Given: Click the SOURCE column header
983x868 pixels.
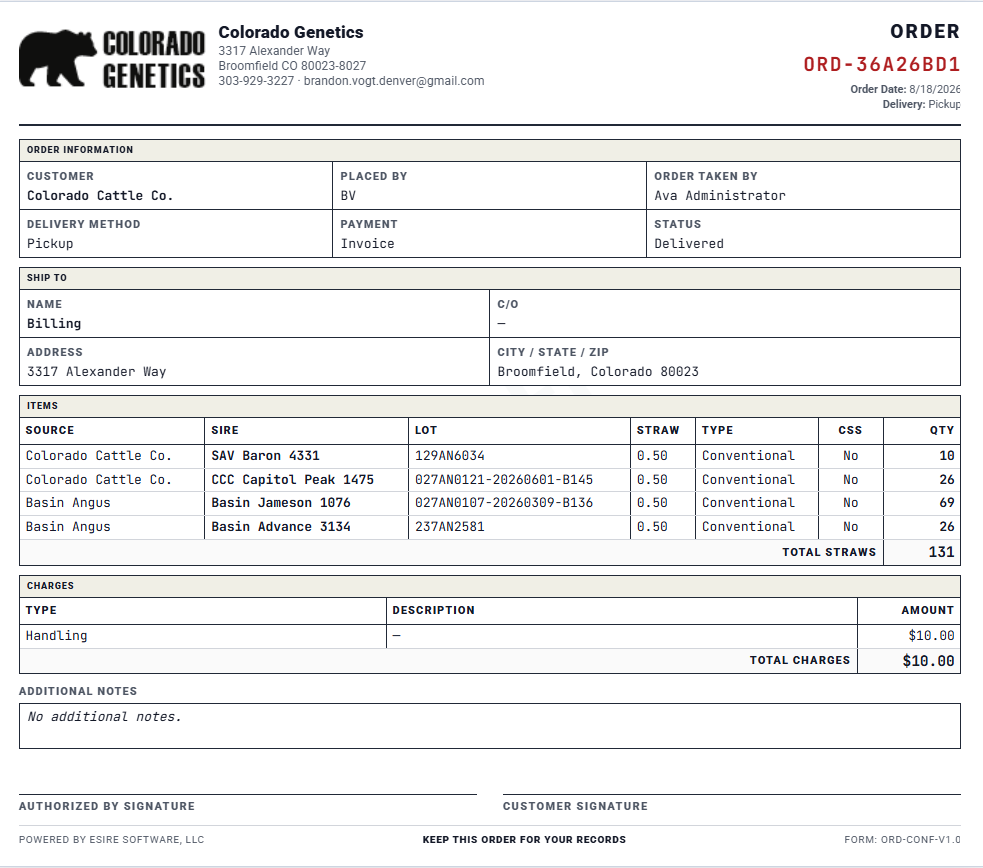Looking at the screenshot, I should click(x=50, y=430).
